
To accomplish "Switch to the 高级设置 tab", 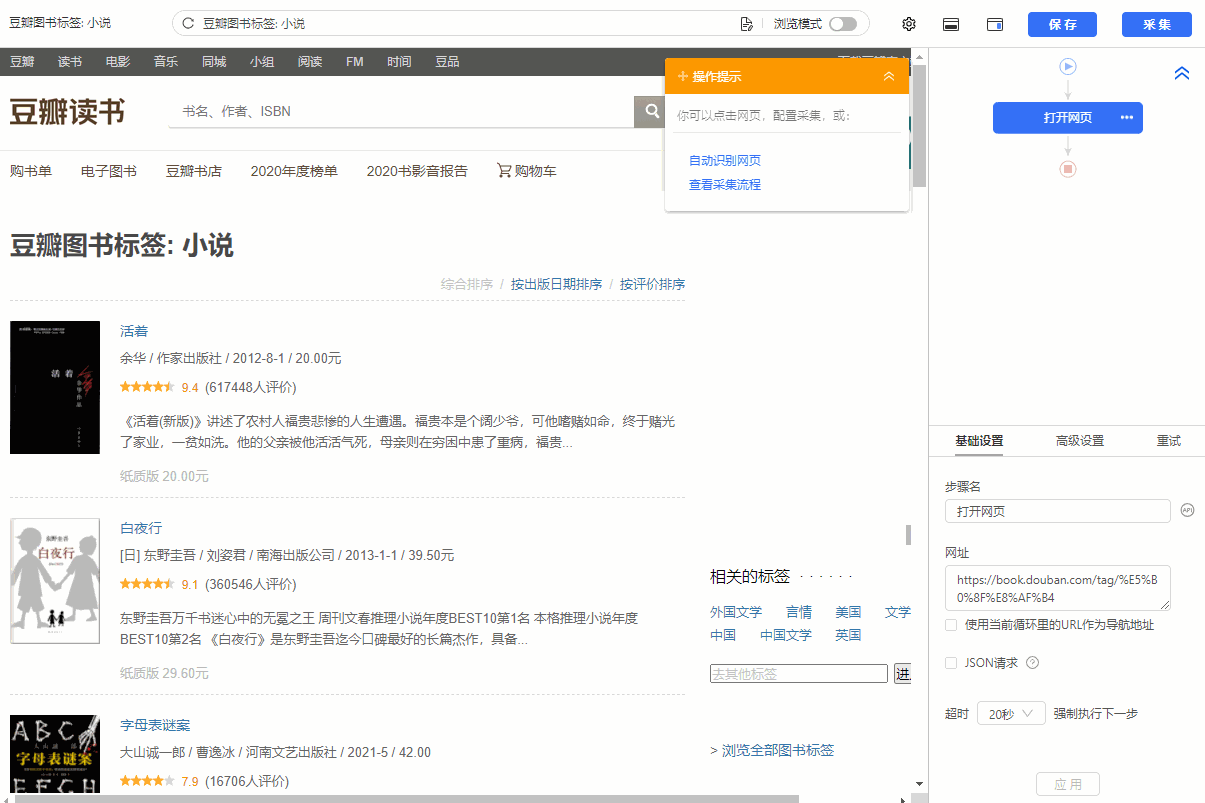I will (x=1080, y=441).
